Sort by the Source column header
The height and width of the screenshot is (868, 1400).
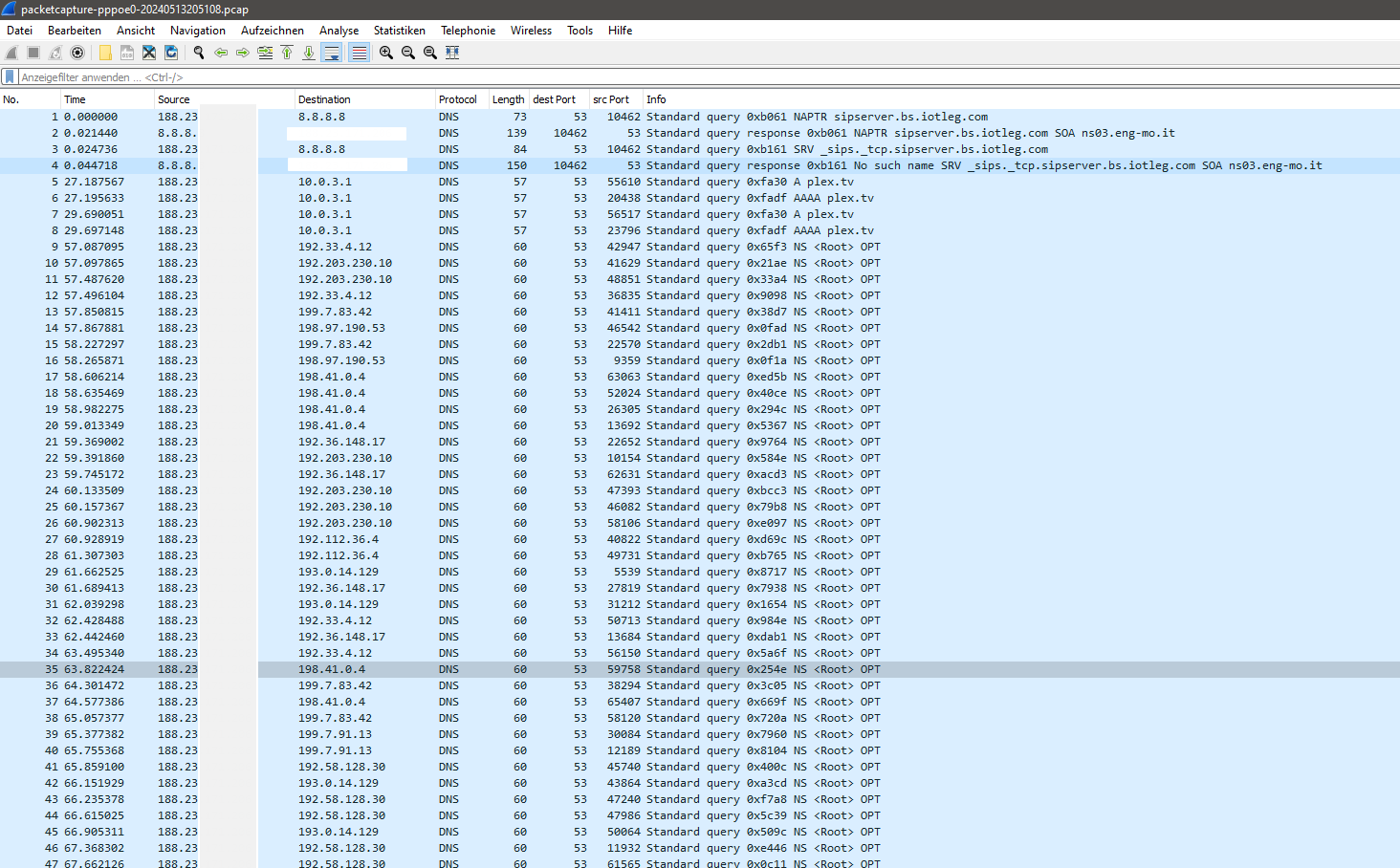tap(225, 99)
